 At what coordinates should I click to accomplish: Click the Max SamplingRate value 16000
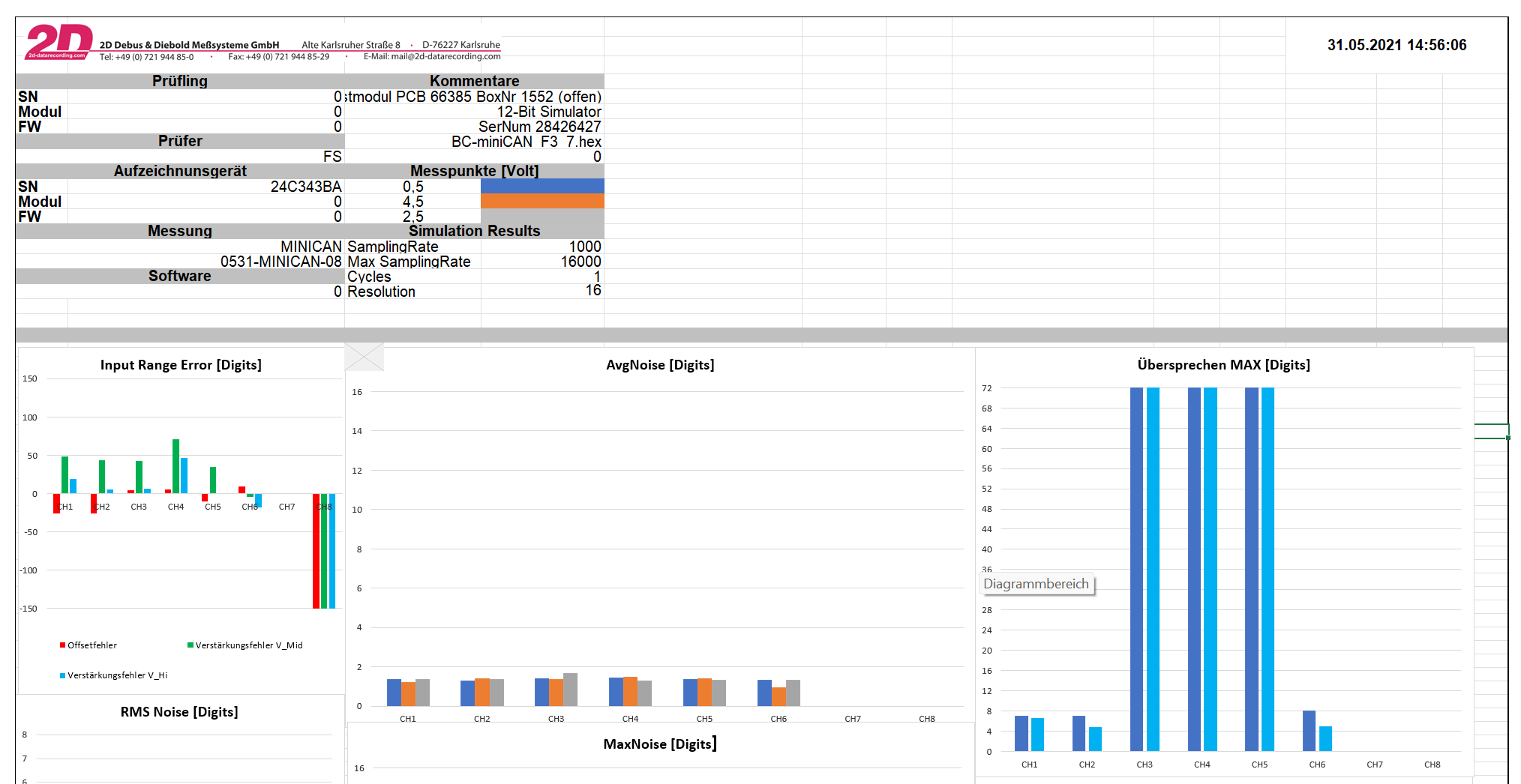[x=580, y=262]
